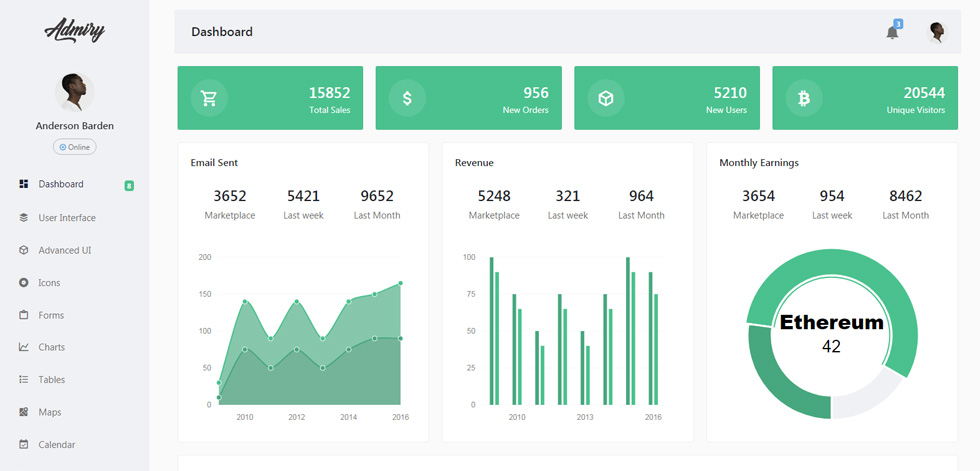Click the sidebar profile picture of Anderson Barden
Screen dimensions: 980x471
74,92
